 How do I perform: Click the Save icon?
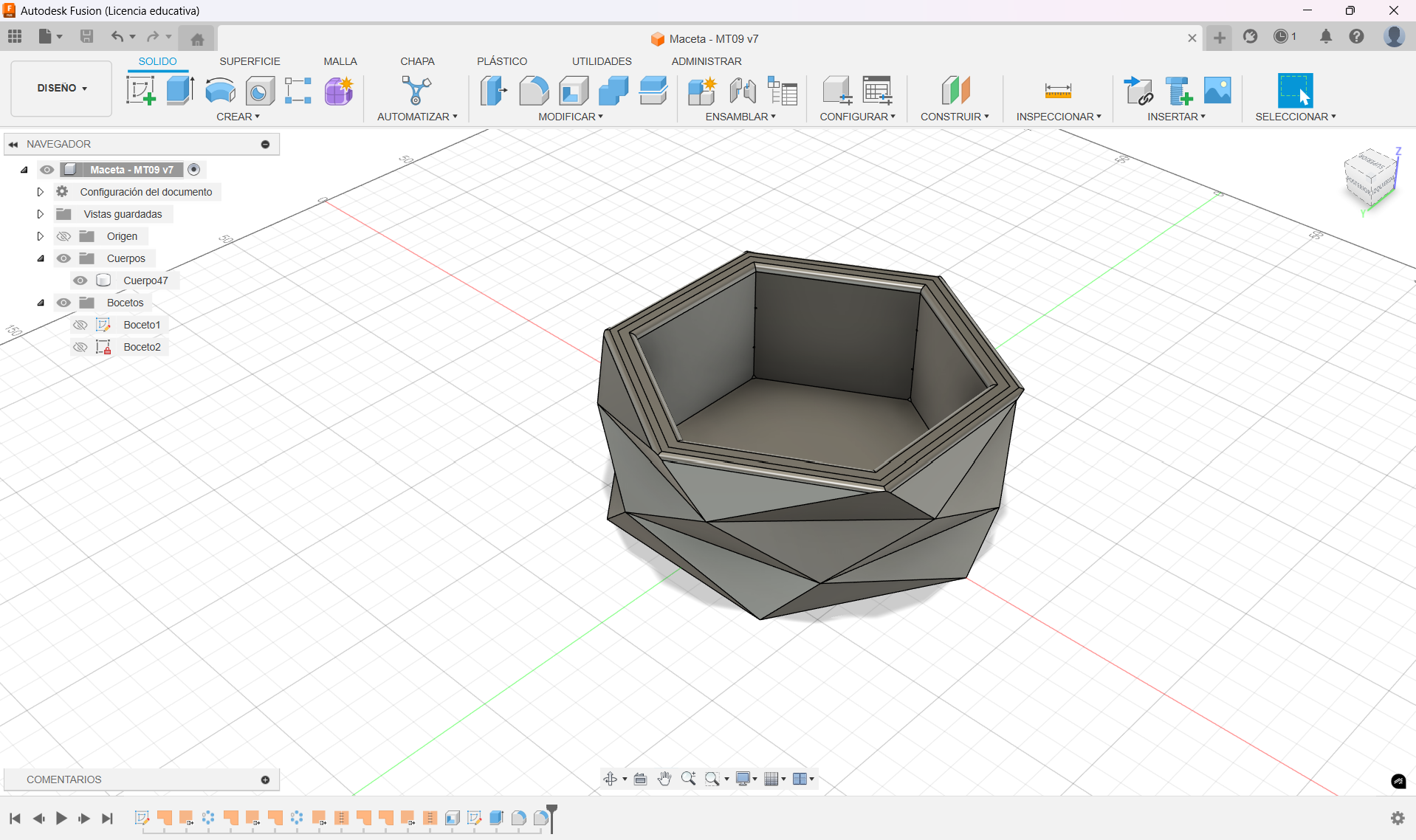(x=86, y=36)
